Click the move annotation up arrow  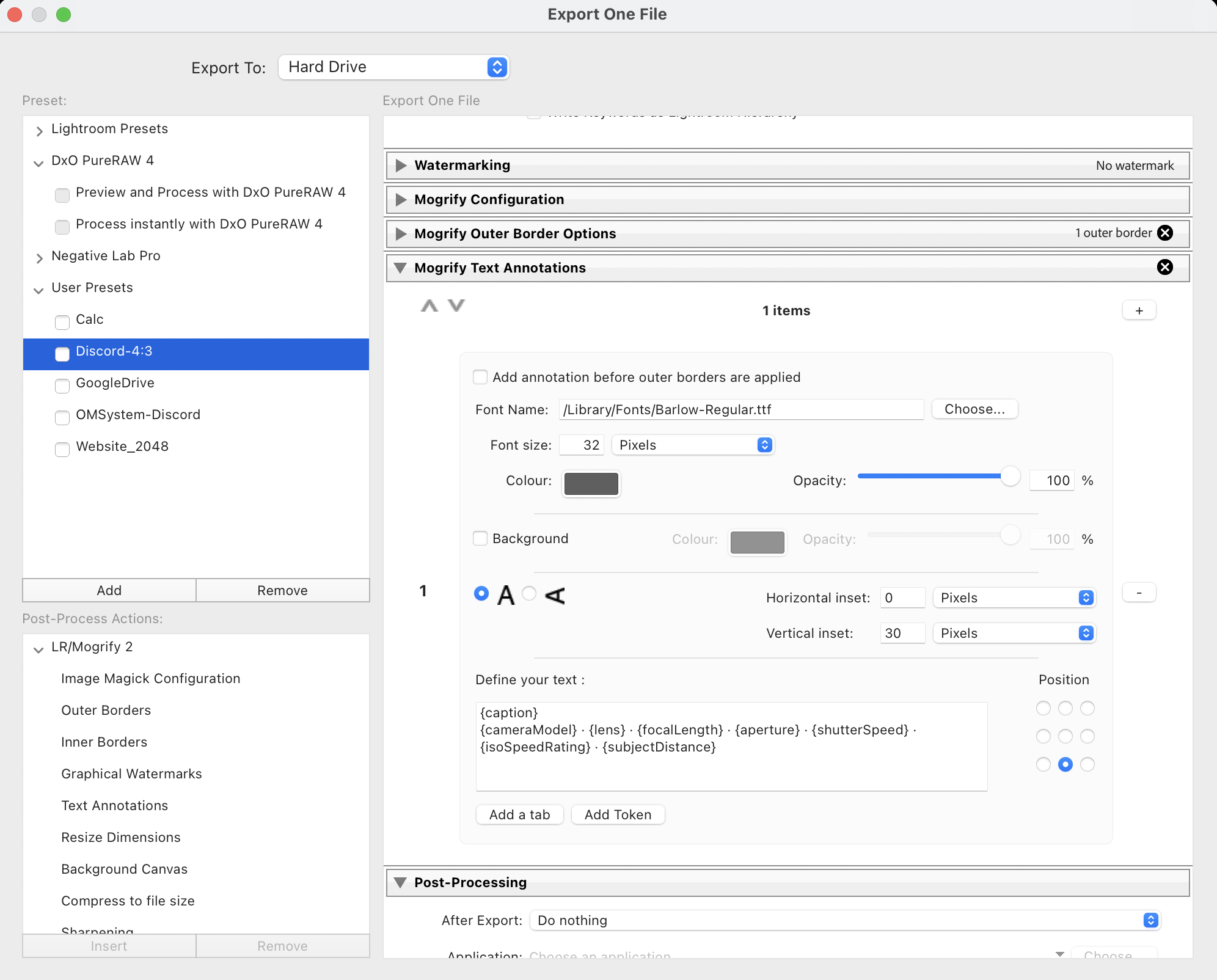(429, 305)
